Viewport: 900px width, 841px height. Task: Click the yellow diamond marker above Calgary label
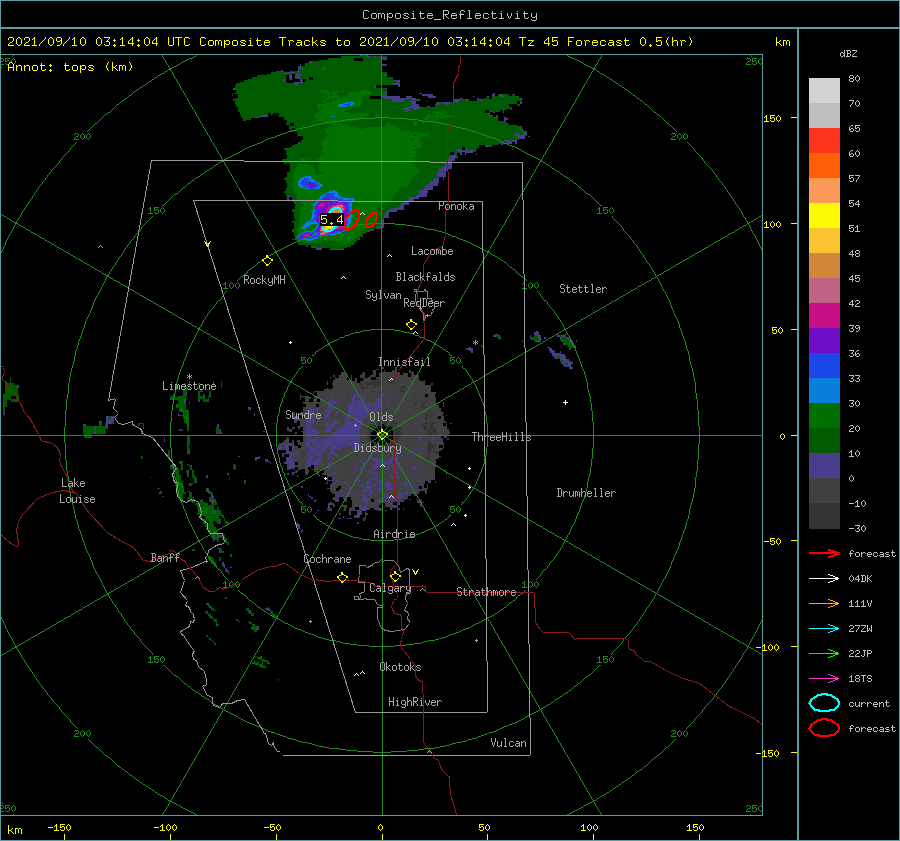(395, 576)
